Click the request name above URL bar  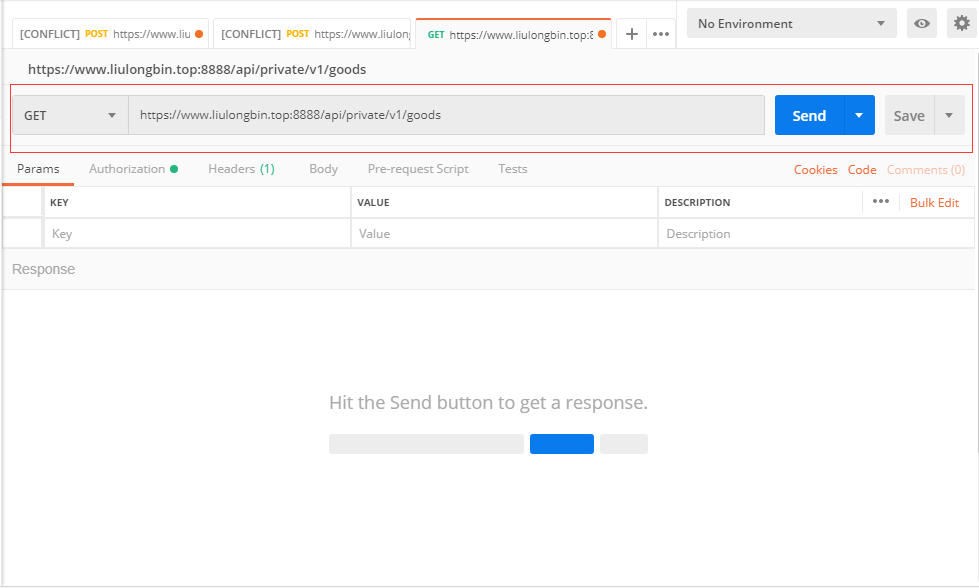pyautogui.click(x=197, y=69)
